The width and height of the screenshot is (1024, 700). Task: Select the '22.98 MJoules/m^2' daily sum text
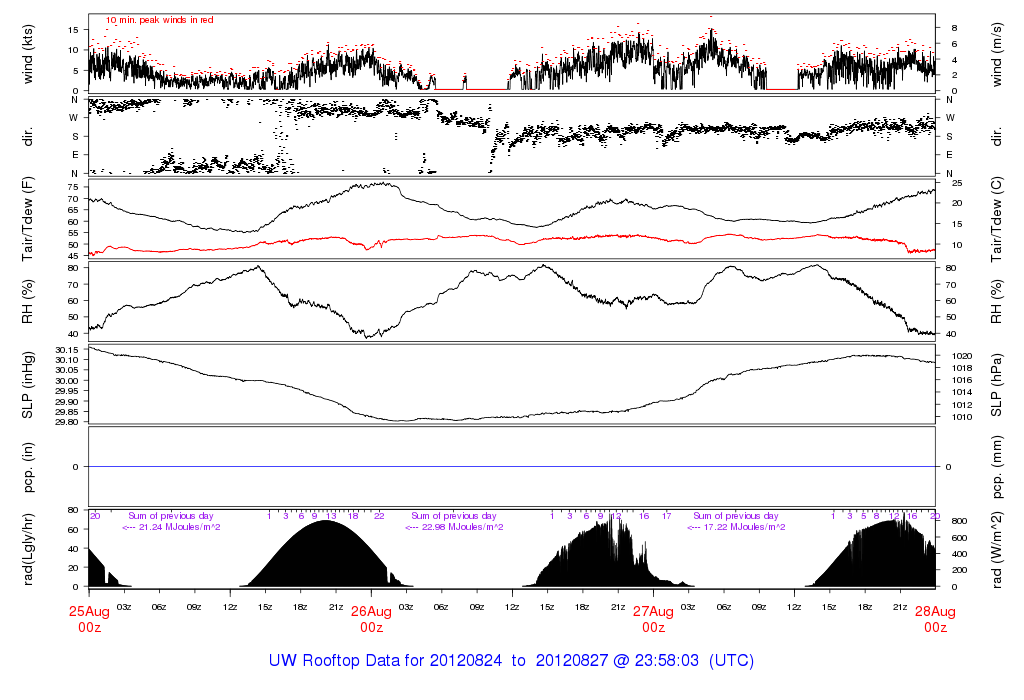(462, 527)
